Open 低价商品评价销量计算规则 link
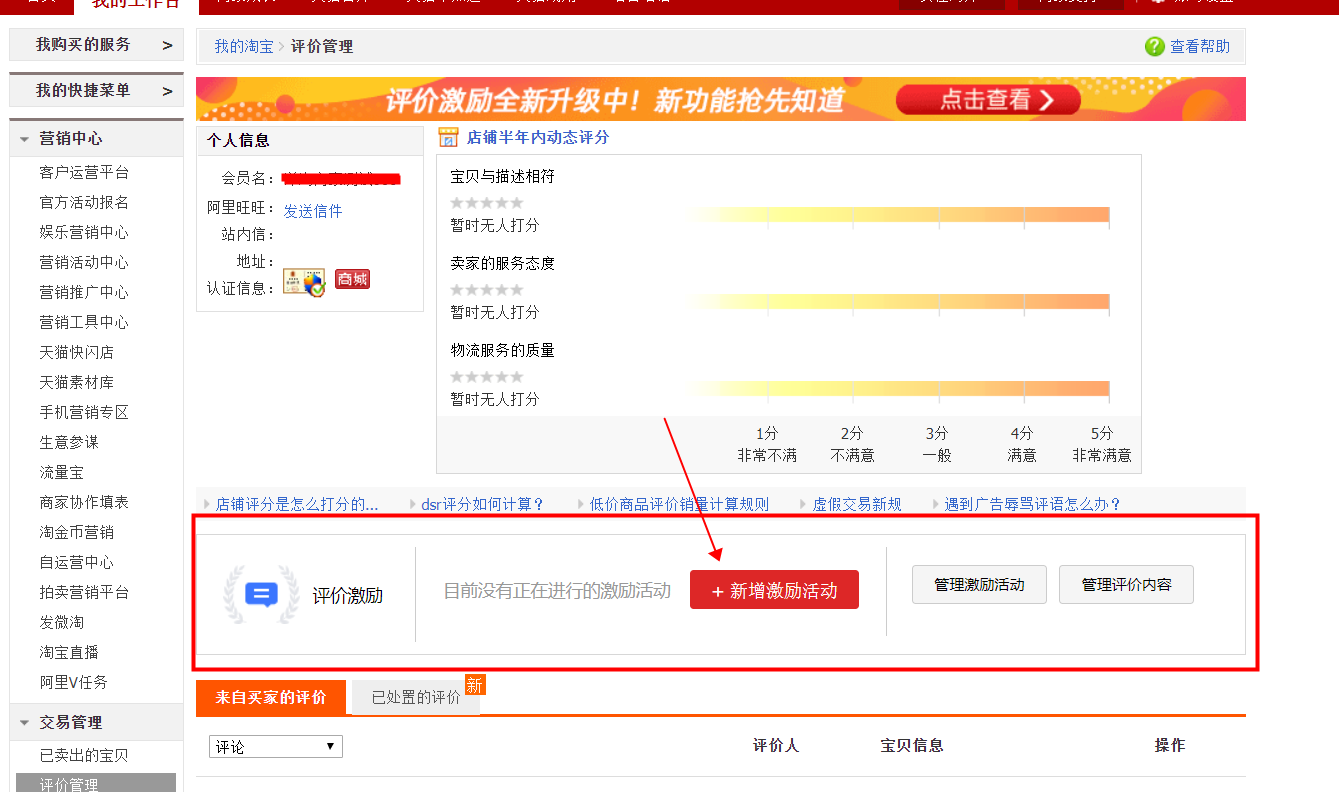1339x792 pixels. coord(679,504)
